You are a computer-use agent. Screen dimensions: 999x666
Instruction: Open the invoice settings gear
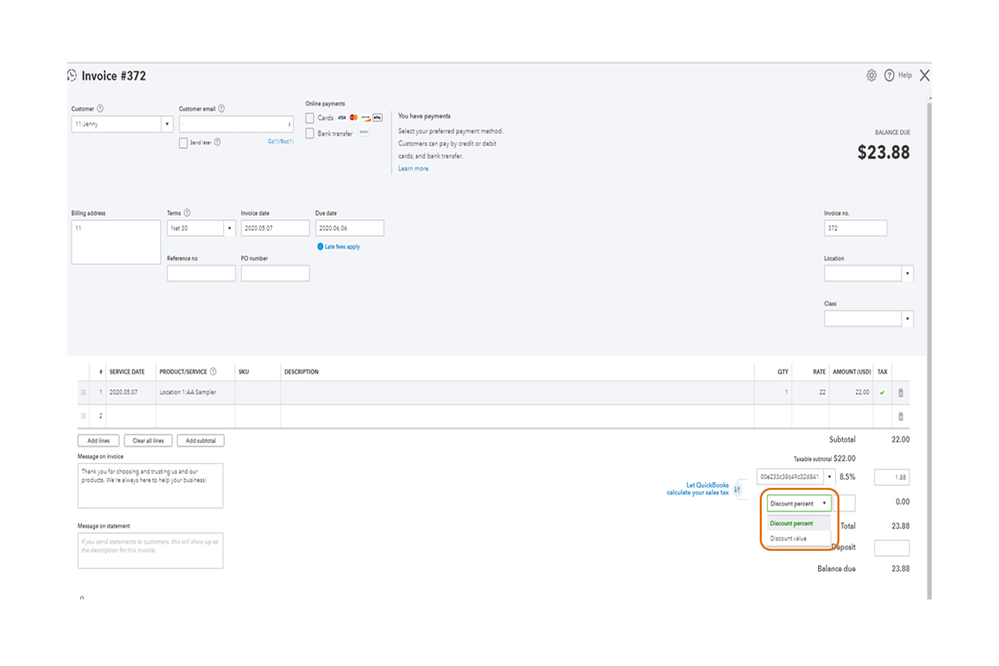click(x=871, y=76)
